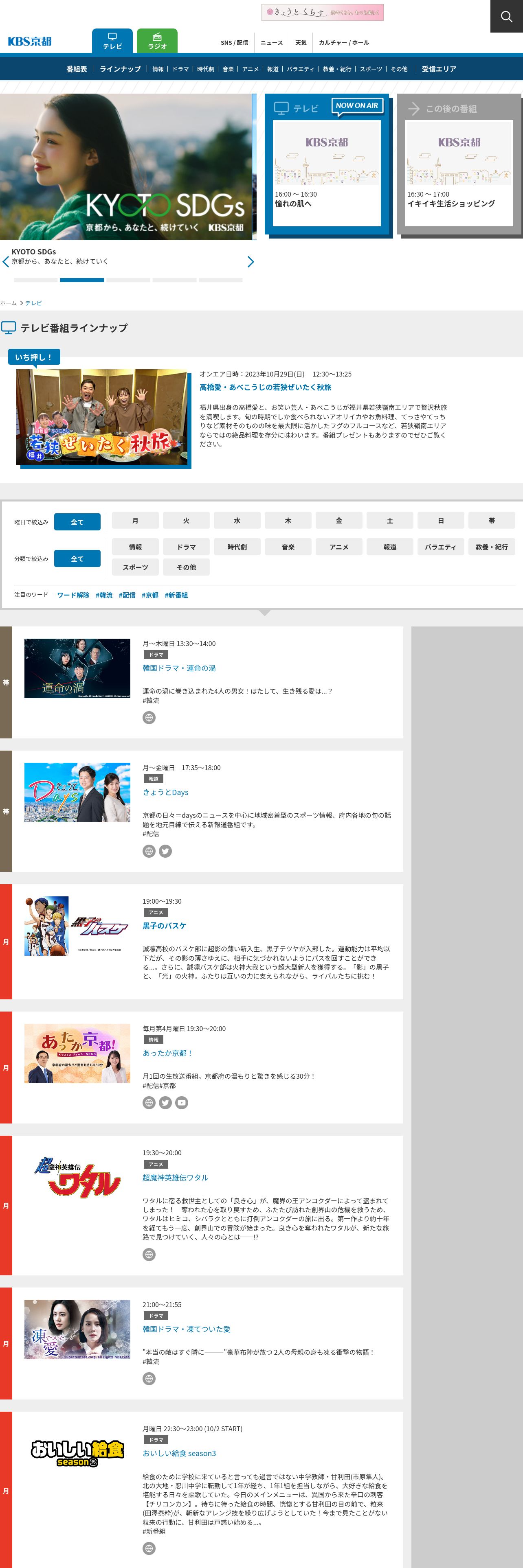Select #新番組 keyword tag
The height and width of the screenshot is (1568, 523).
176,595
